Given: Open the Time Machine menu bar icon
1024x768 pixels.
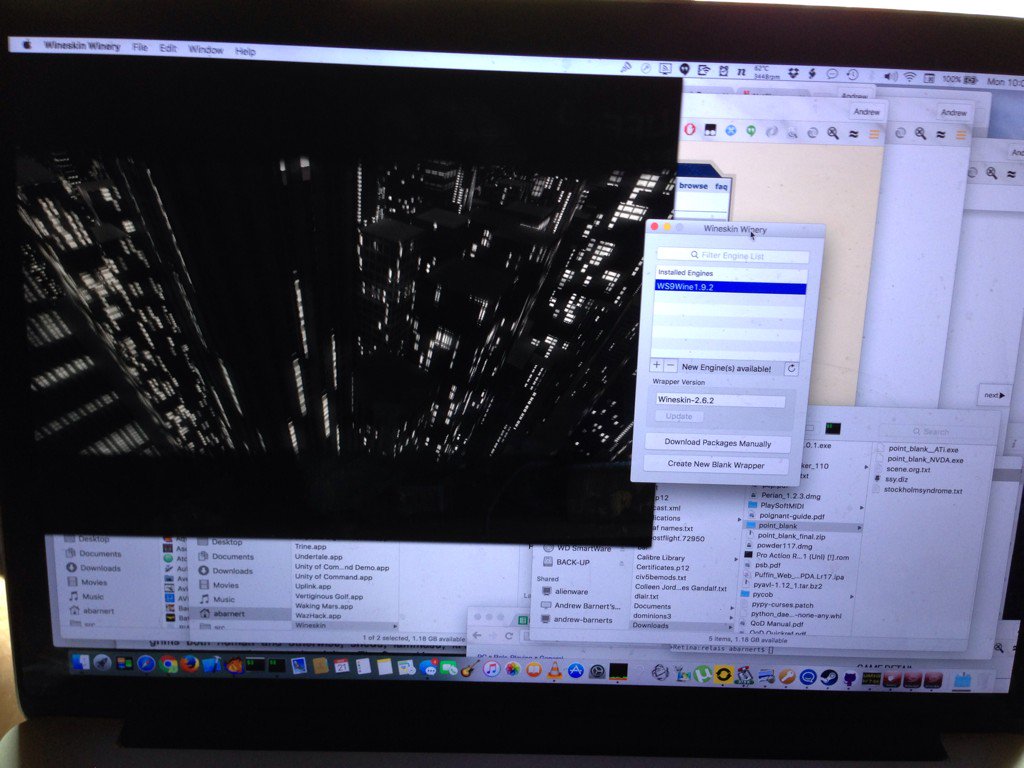Looking at the screenshot, I should 852,75.
